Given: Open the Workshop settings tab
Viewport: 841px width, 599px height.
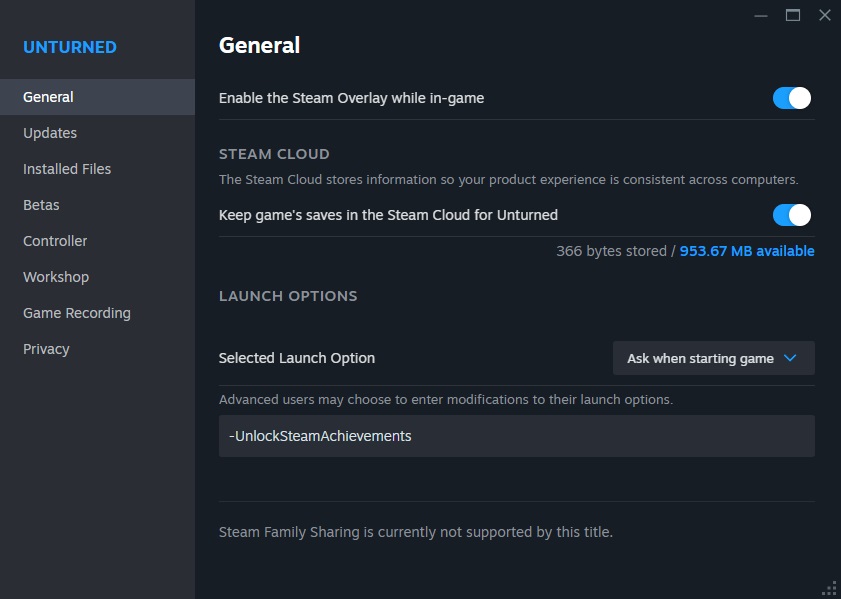Looking at the screenshot, I should tap(56, 277).
